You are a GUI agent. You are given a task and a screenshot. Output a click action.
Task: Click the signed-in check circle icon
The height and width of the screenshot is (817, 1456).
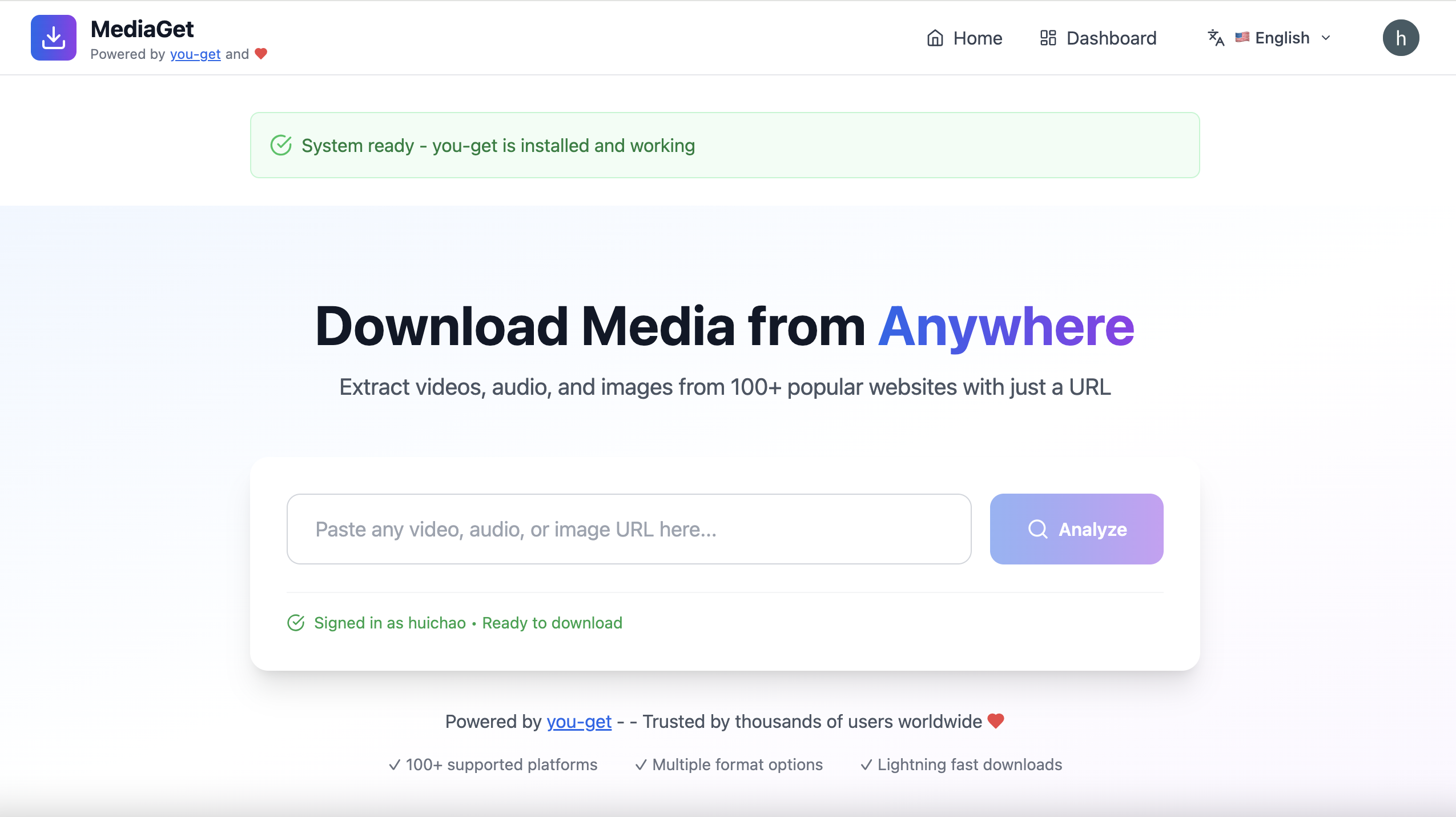point(296,623)
